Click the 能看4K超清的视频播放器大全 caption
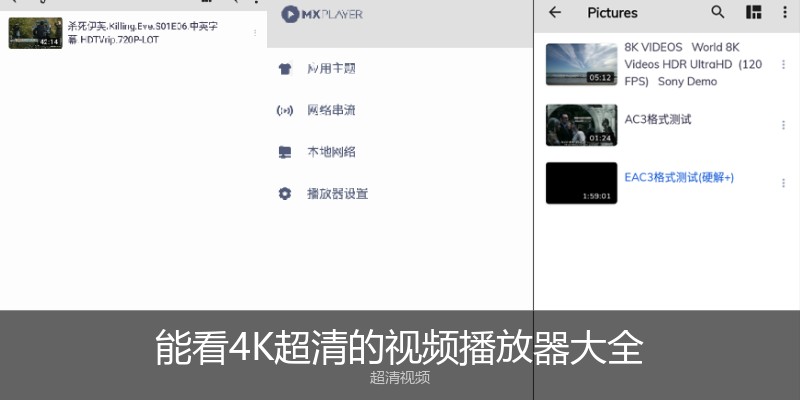The width and height of the screenshot is (800, 400). (399, 347)
